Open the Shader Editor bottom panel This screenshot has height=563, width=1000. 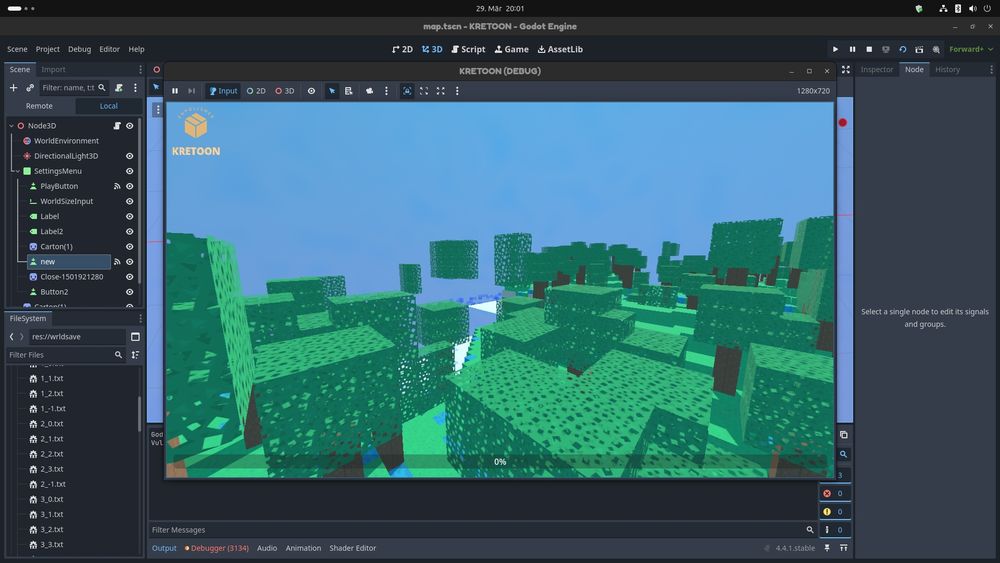tap(353, 548)
